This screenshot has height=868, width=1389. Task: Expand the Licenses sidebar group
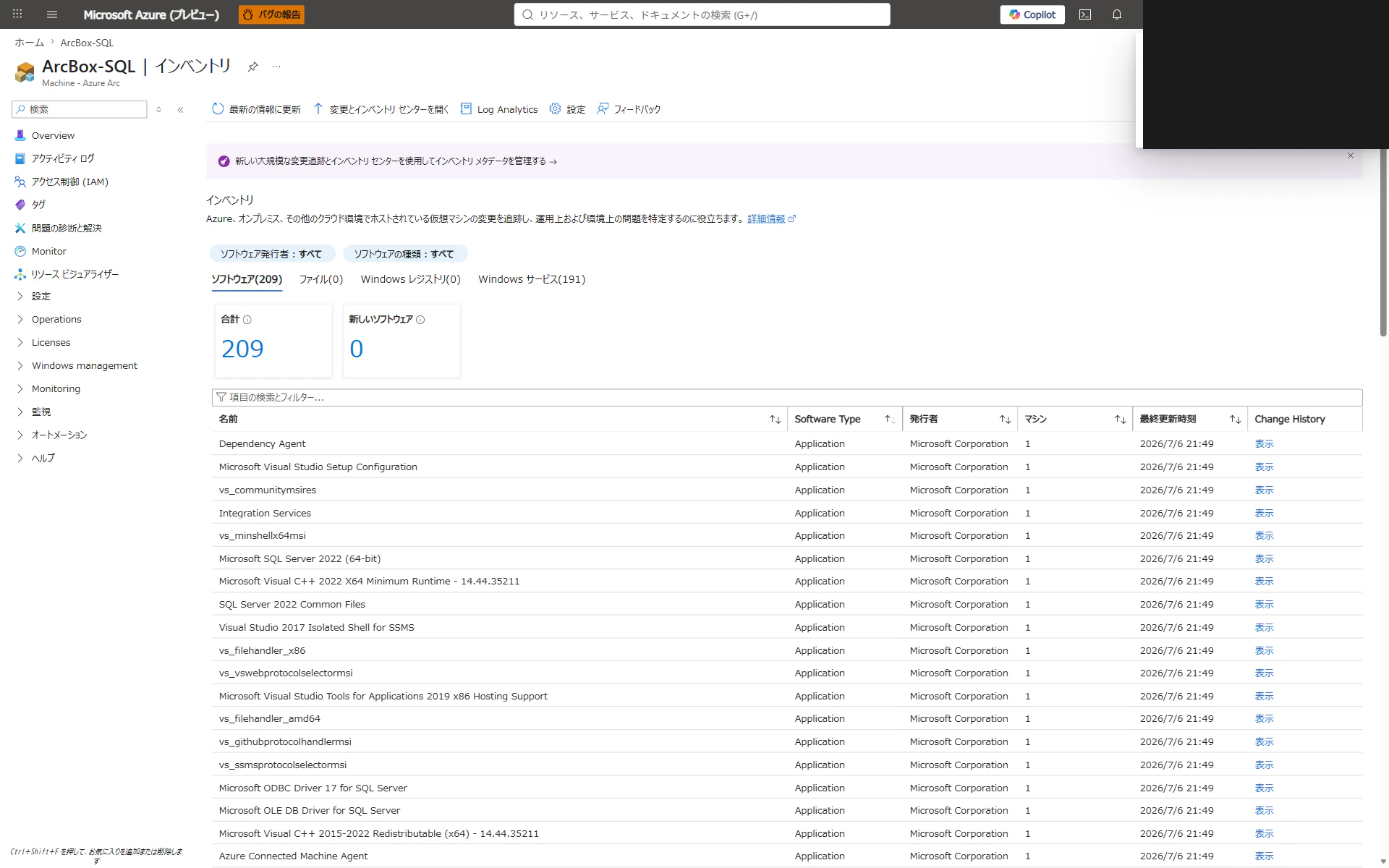point(51,342)
